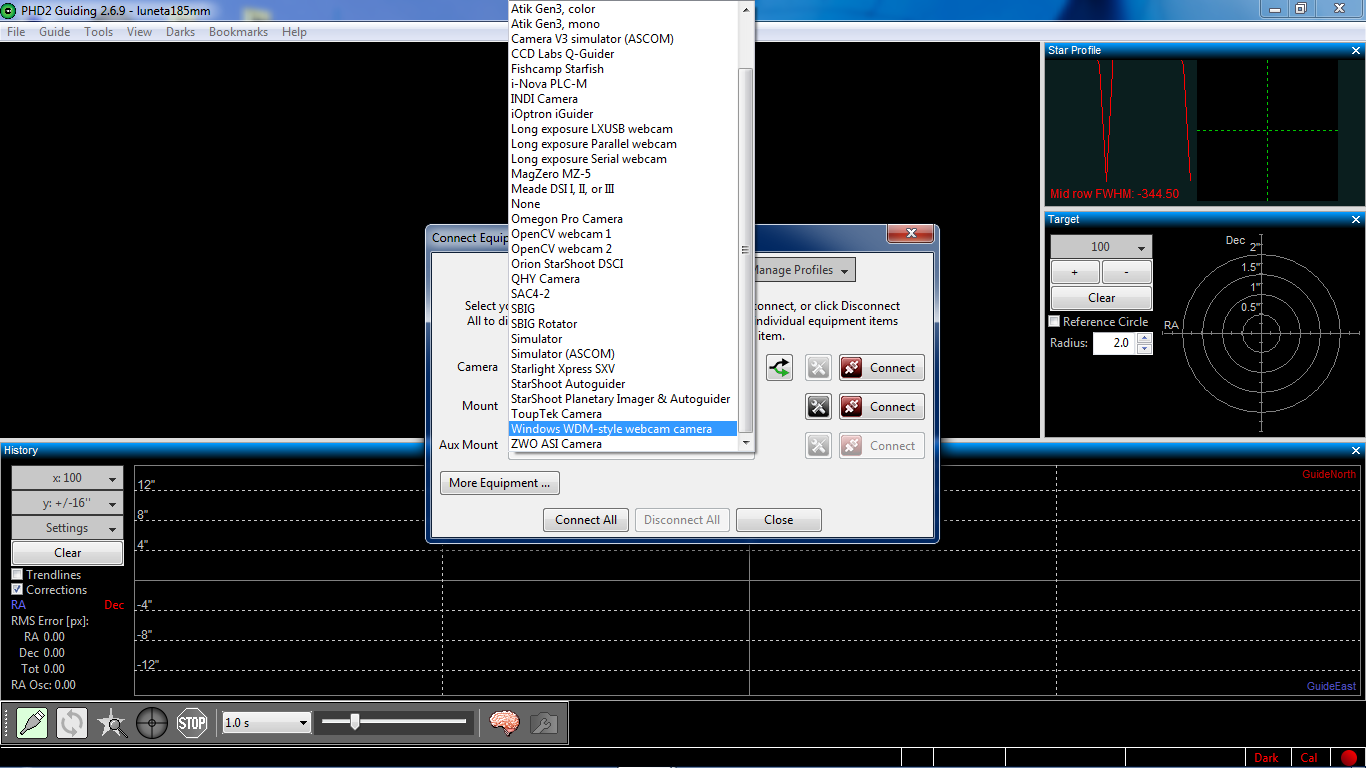
Task: Open the 1.0 s exposure dropdown
Action: coord(267,722)
